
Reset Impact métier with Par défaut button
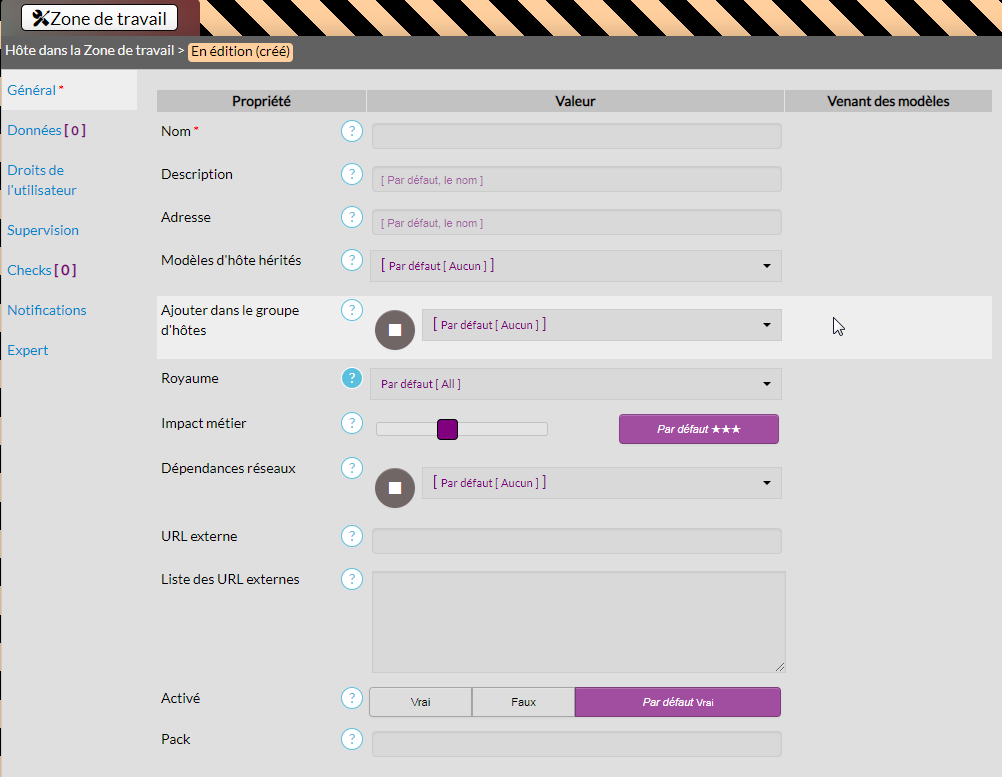(698, 429)
